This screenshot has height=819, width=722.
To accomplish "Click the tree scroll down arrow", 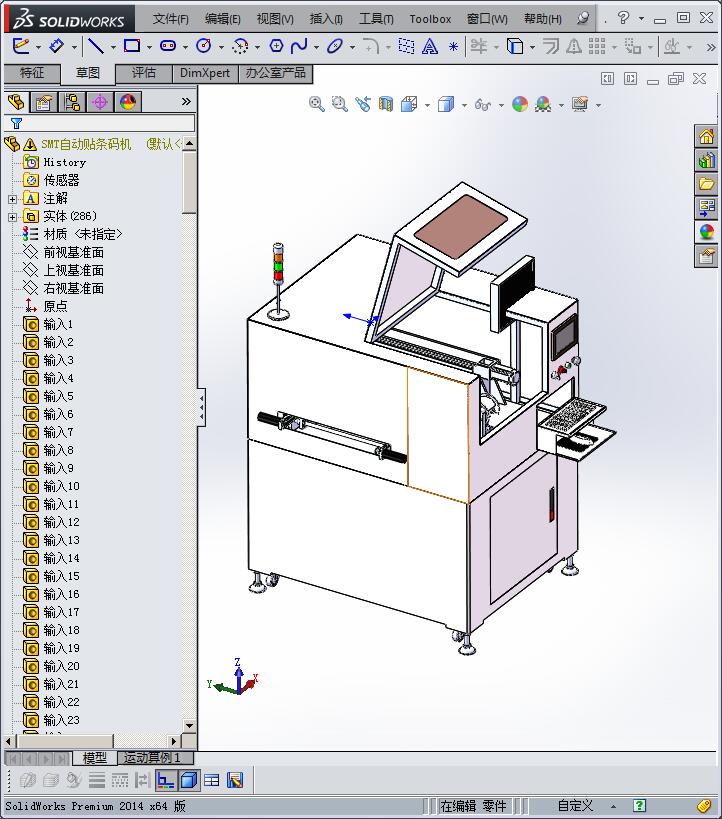I will (x=189, y=726).
